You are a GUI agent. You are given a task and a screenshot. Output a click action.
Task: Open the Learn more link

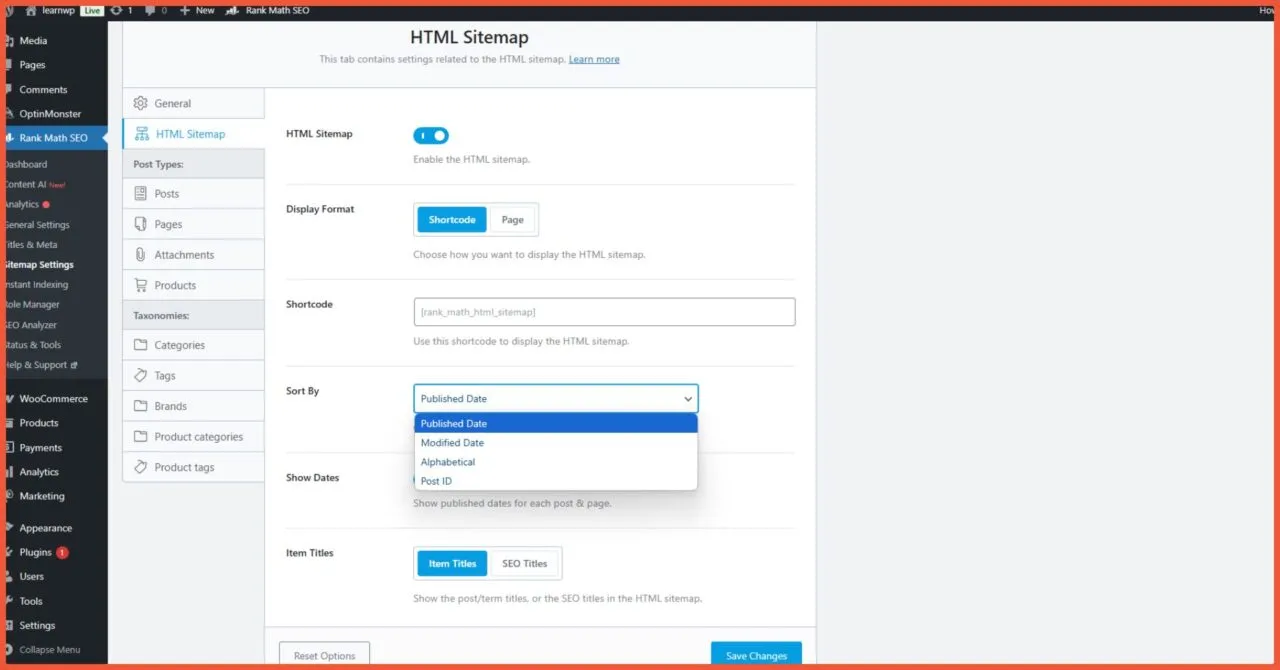(594, 59)
